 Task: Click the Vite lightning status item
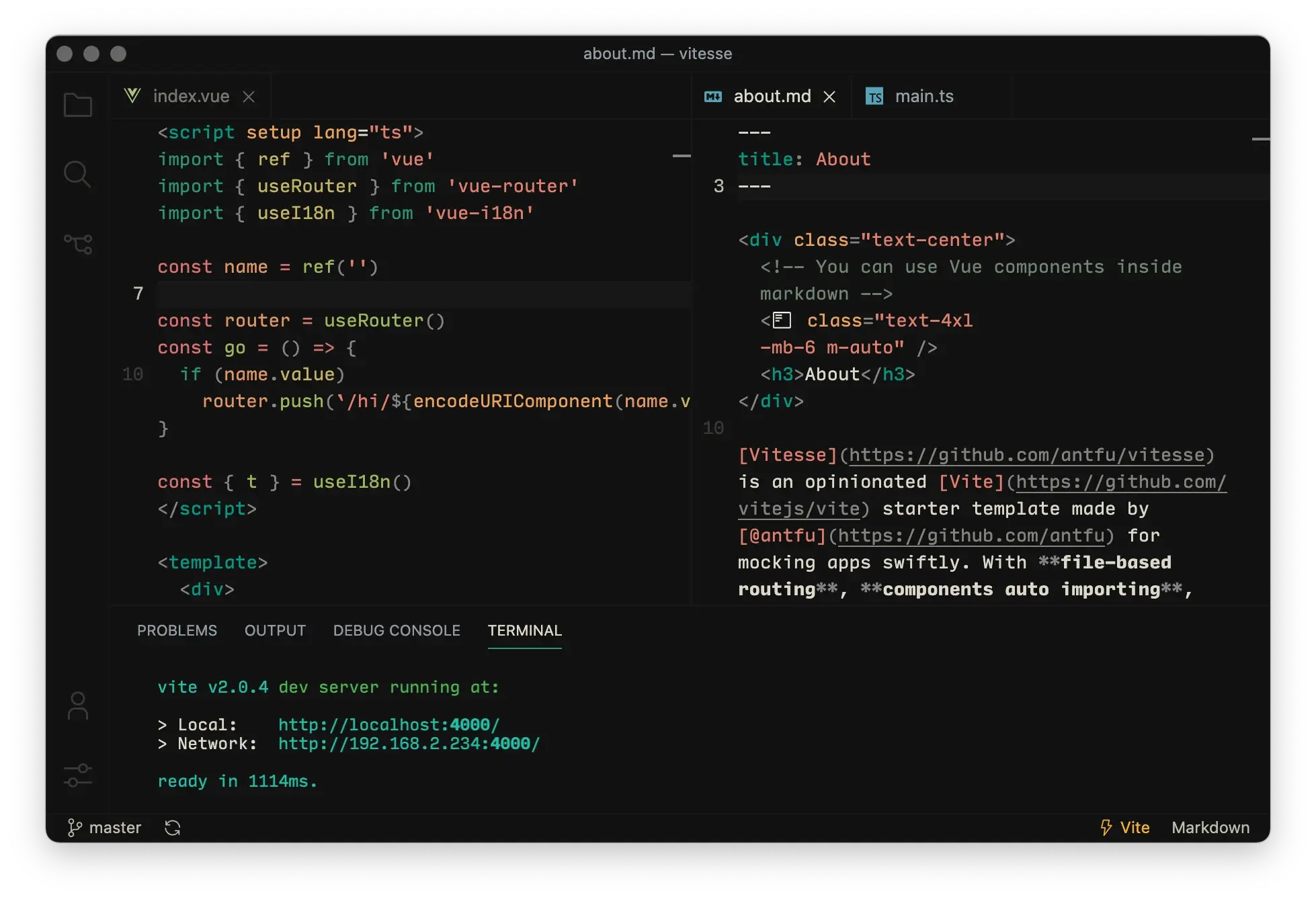point(1124,828)
